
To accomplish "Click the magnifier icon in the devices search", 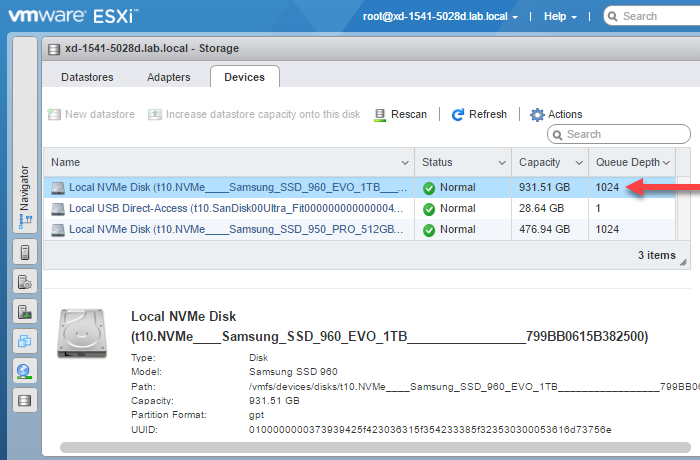I will (x=557, y=134).
